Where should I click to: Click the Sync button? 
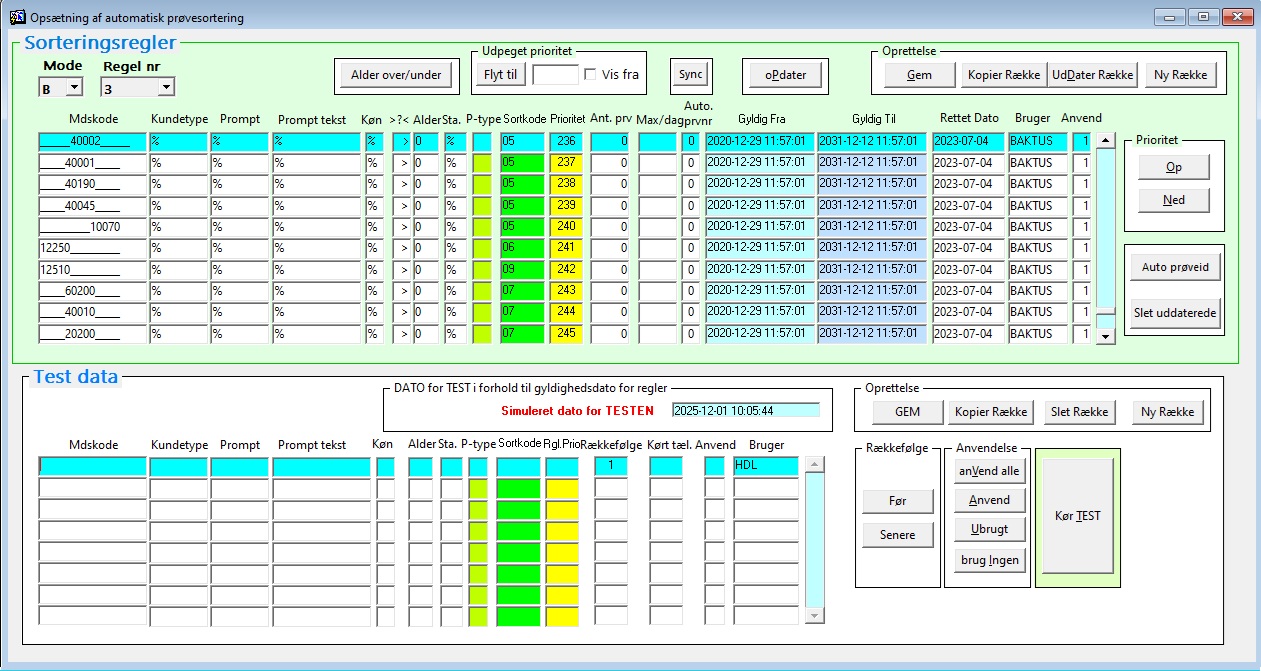690,75
